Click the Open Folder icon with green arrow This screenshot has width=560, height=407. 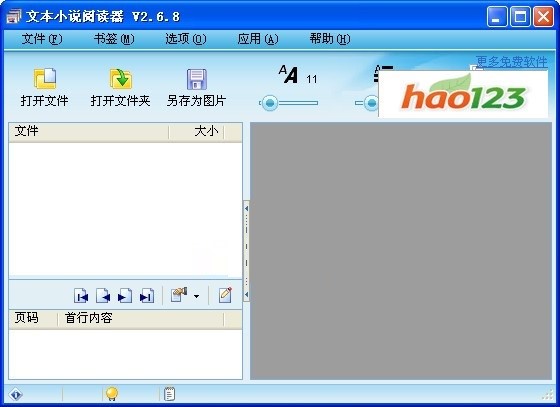point(121,79)
